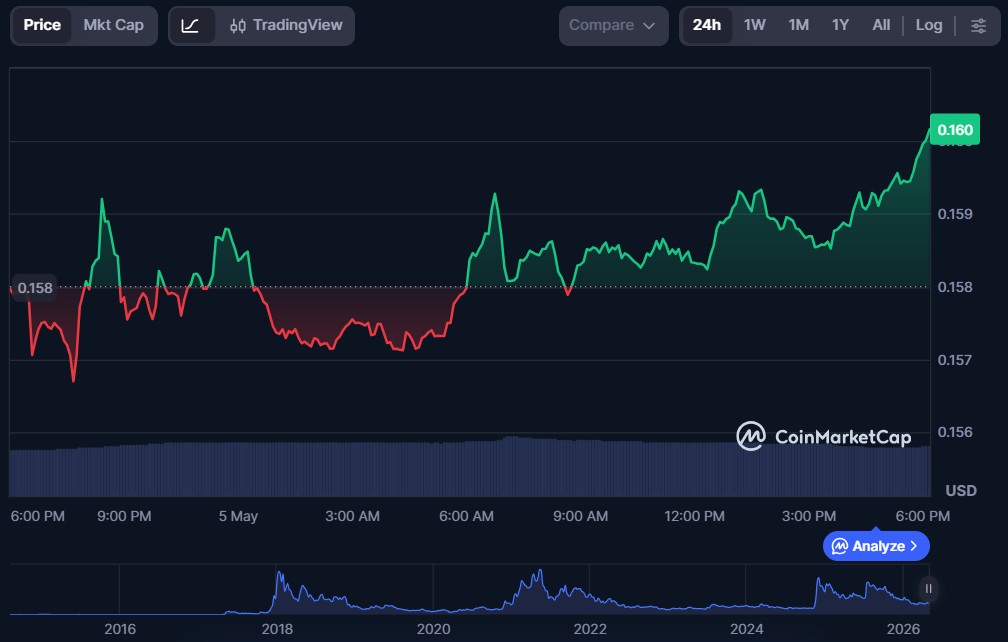
Task: Open the TradingView candlestick chart
Action: click(x=286, y=26)
